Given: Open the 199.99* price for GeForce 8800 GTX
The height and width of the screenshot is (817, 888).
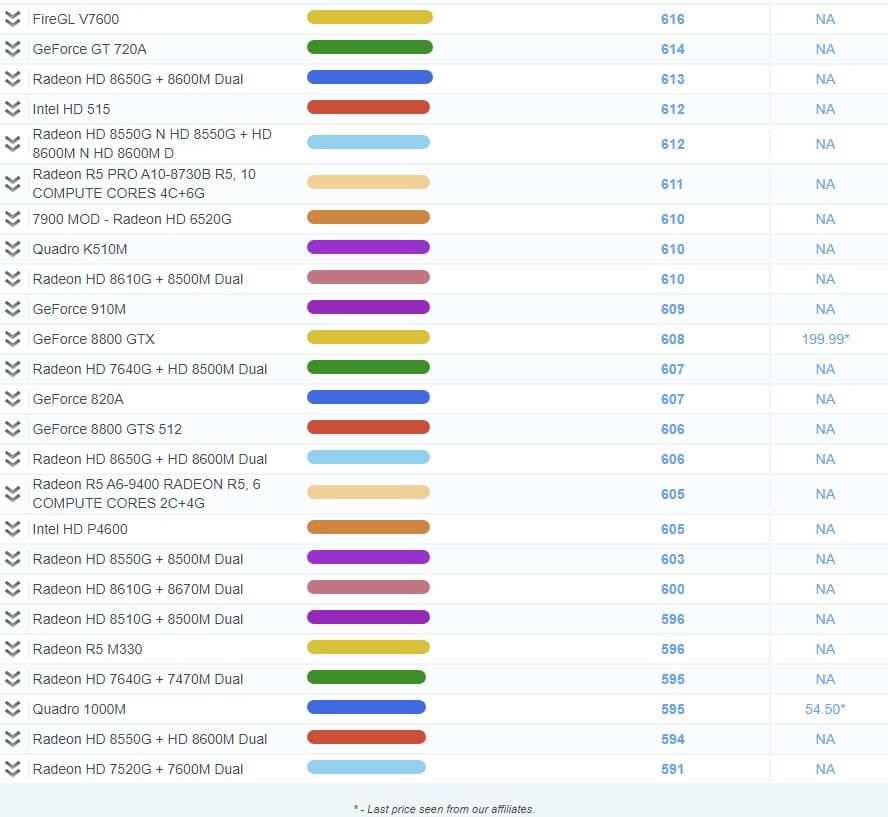Looking at the screenshot, I should (x=826, y=339).
